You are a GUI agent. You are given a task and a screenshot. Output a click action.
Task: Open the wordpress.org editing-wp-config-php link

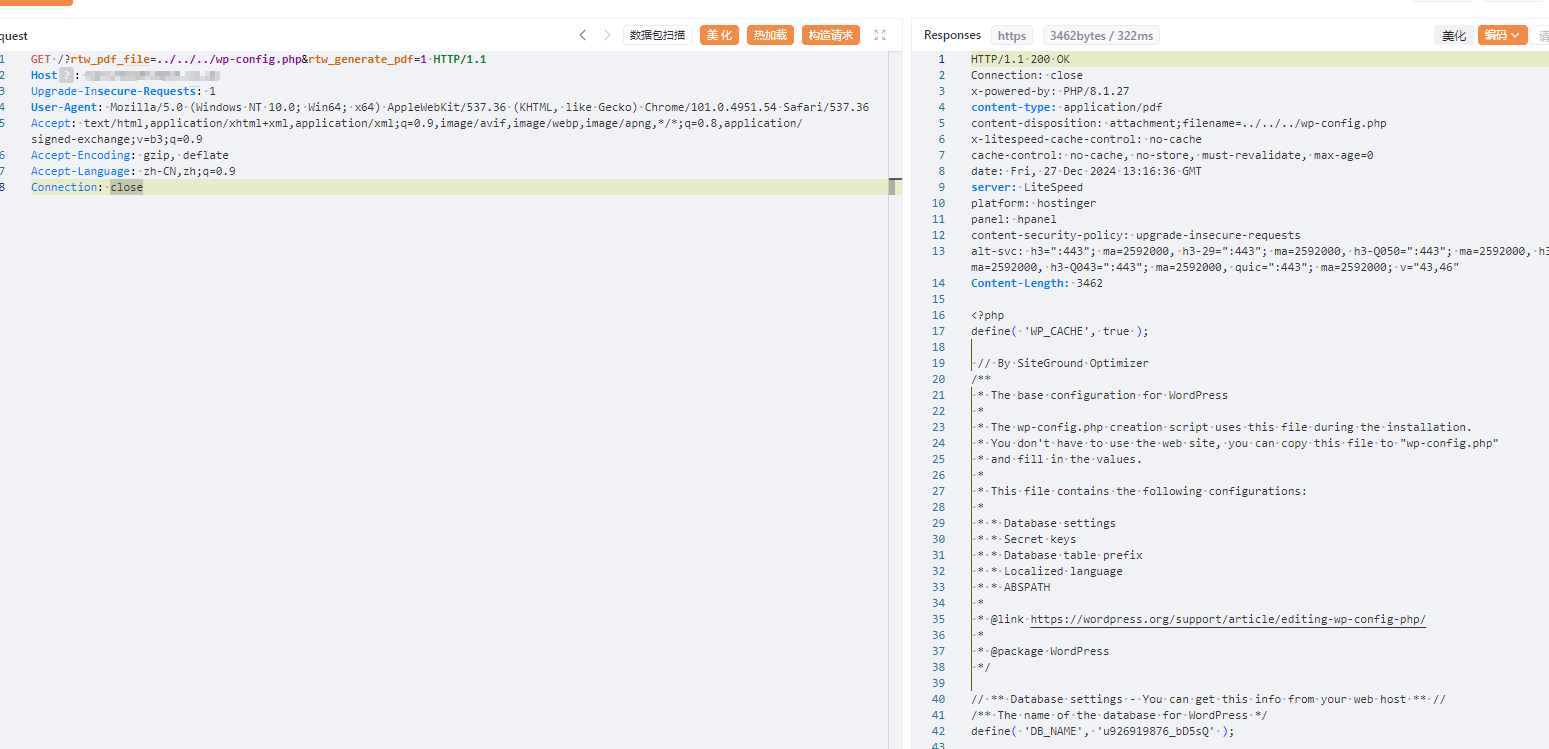pyautogui.click(x=1228, y=619)
